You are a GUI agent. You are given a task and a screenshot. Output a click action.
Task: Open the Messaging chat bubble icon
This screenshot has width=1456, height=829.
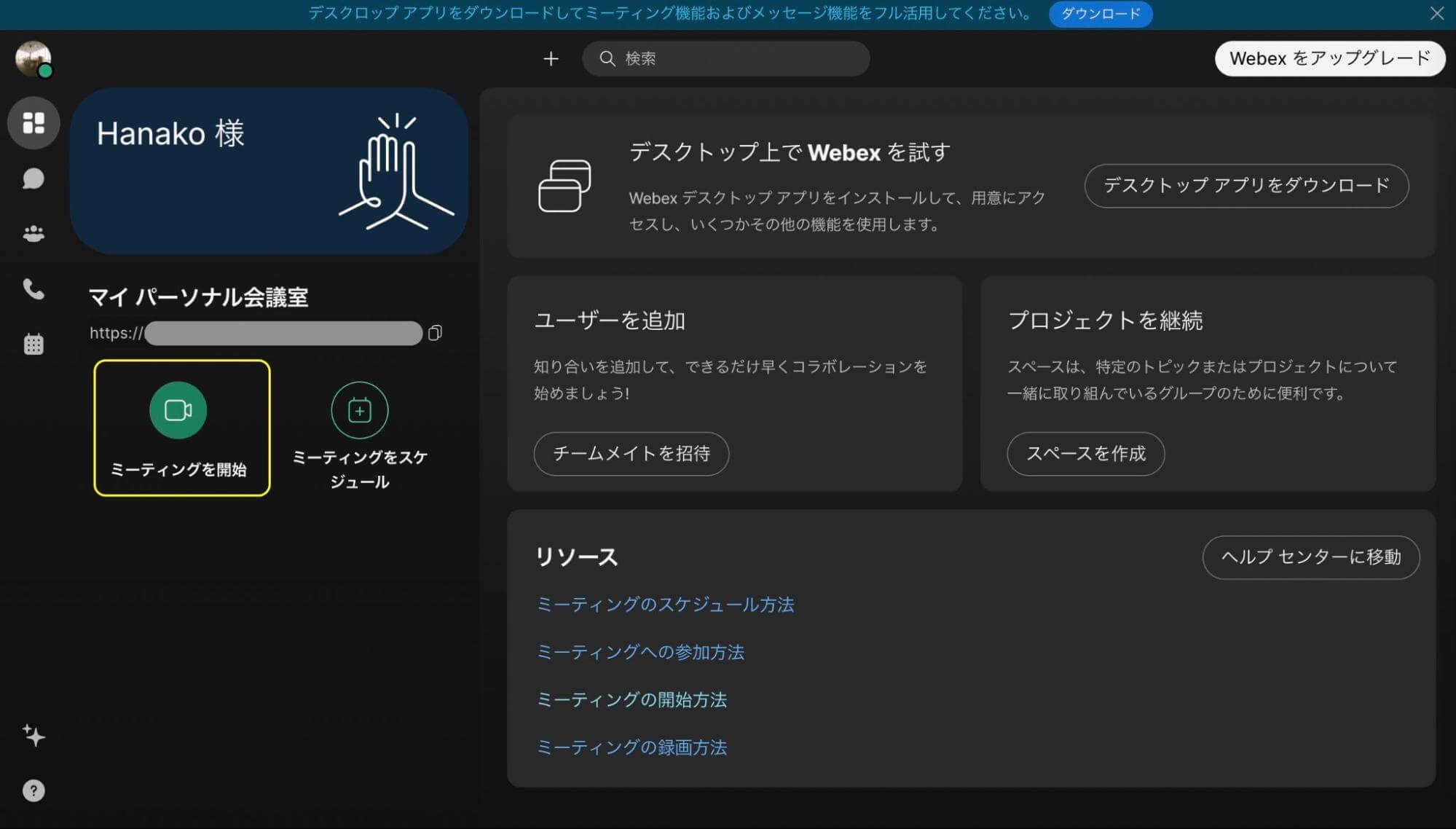pos(34,178)
